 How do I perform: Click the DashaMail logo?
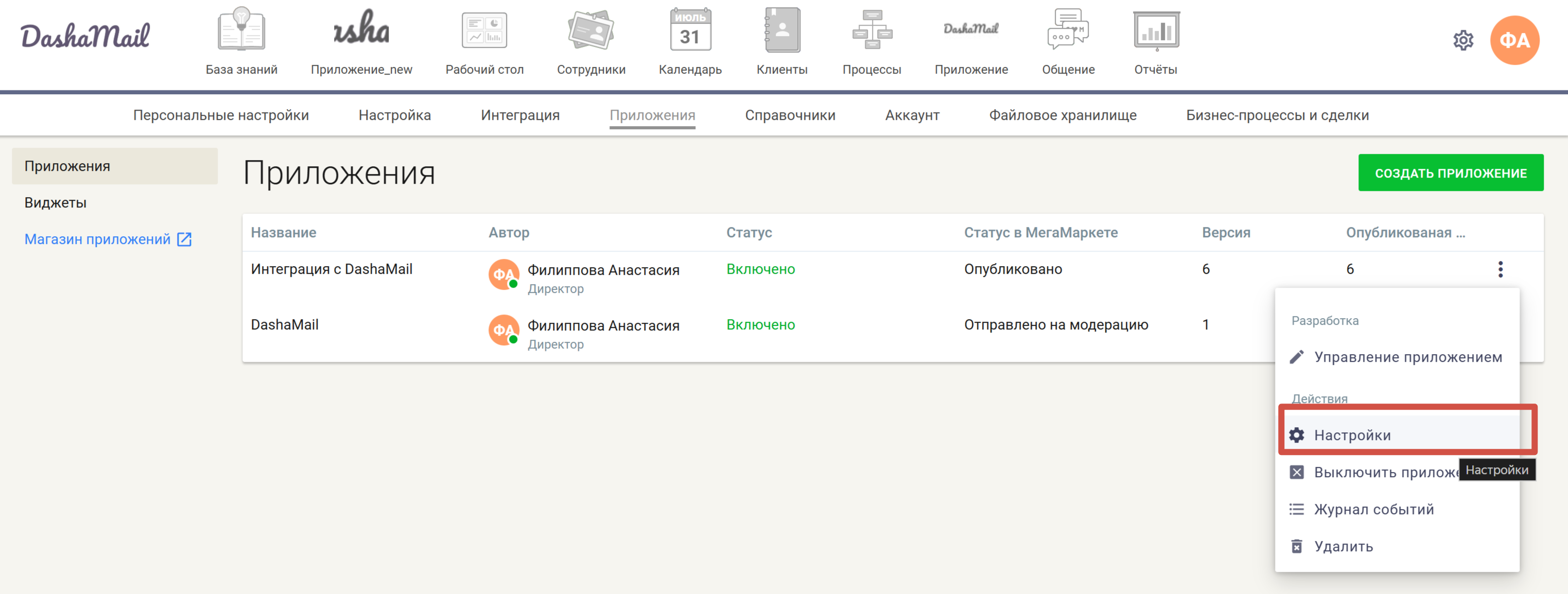tap(84, 37)
